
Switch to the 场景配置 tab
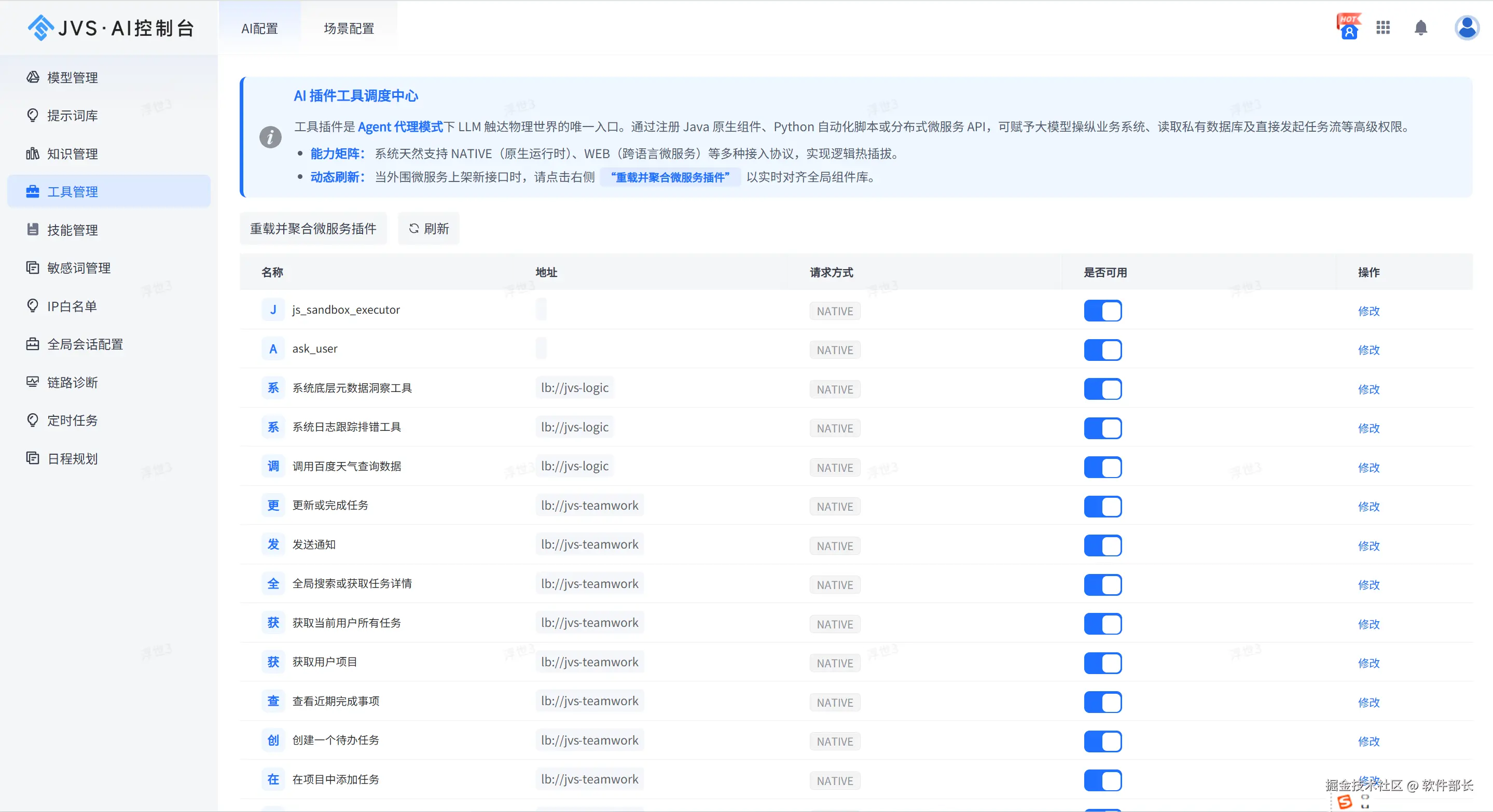click(348, 29)
